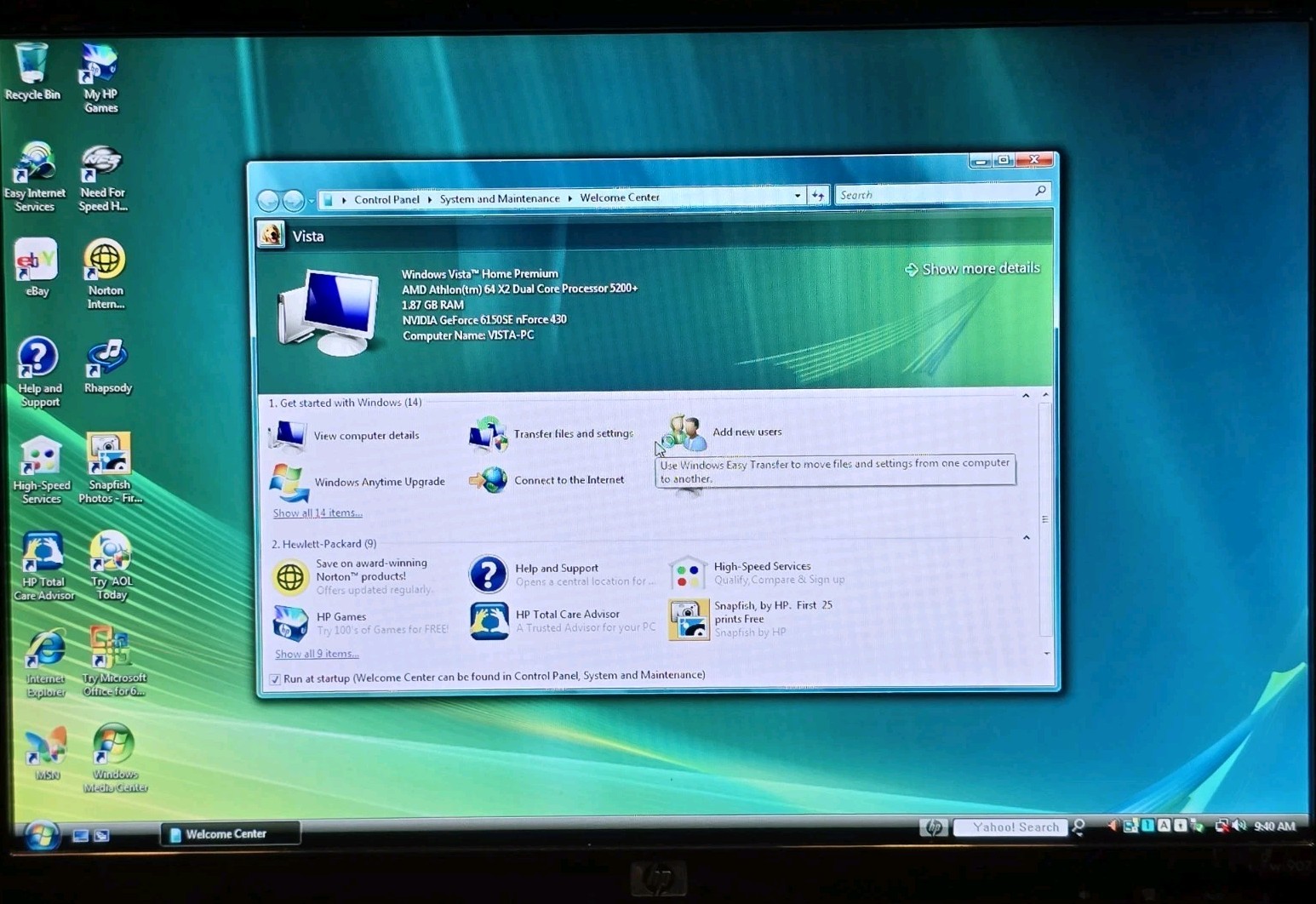Open HP Total Care Advisor desktop icon
This screenshot has height=904, width=1316.
click(43, 566)
